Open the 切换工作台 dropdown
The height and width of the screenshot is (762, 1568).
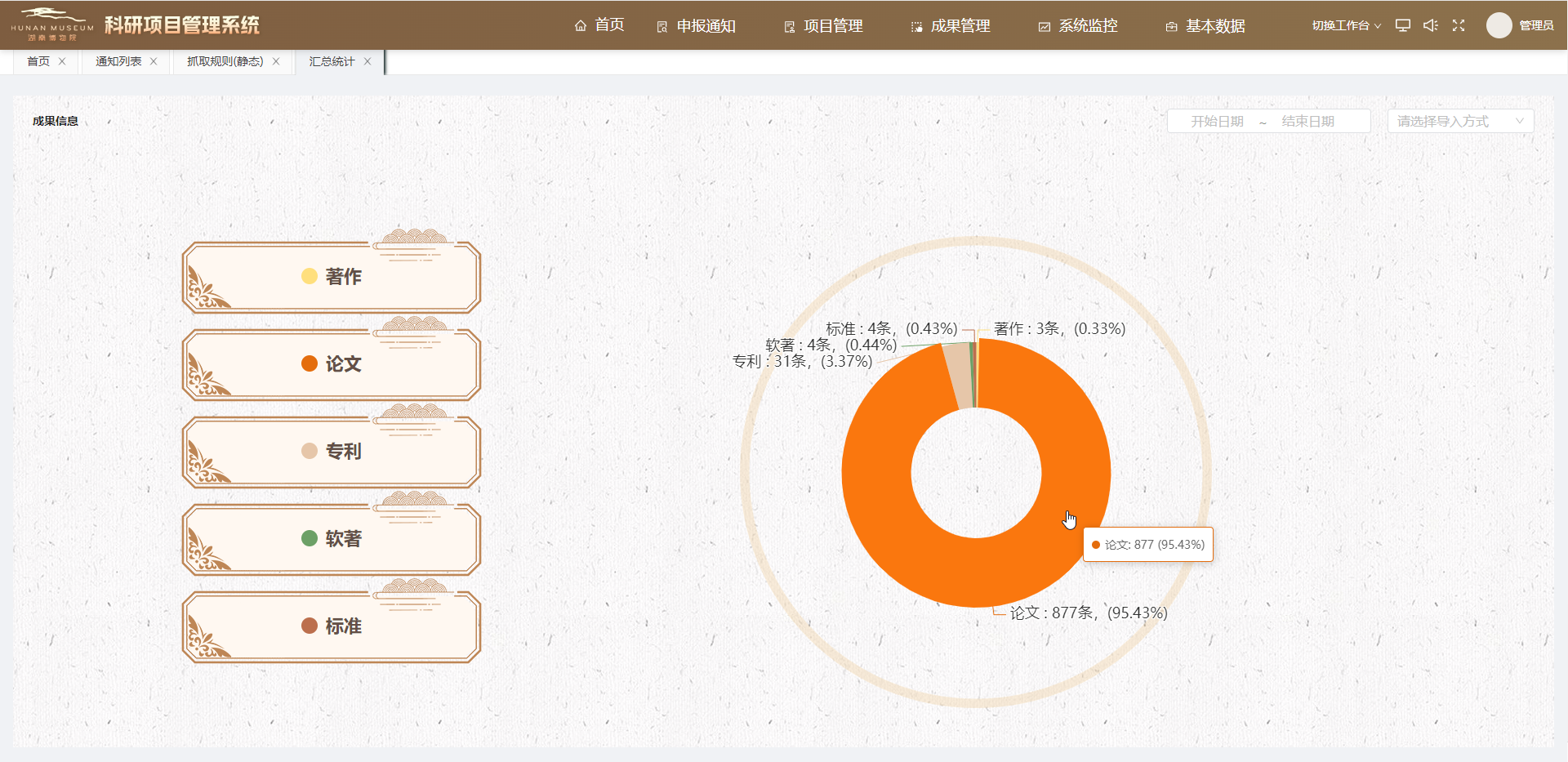(x=1346, y=25)
